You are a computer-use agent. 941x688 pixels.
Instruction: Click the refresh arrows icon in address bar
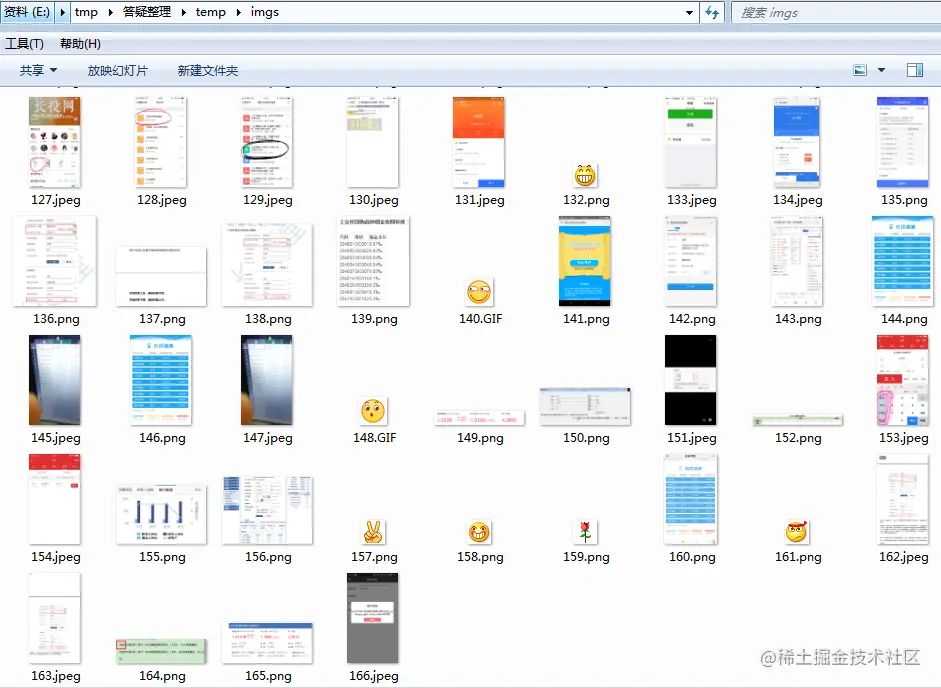pos(712,12)
